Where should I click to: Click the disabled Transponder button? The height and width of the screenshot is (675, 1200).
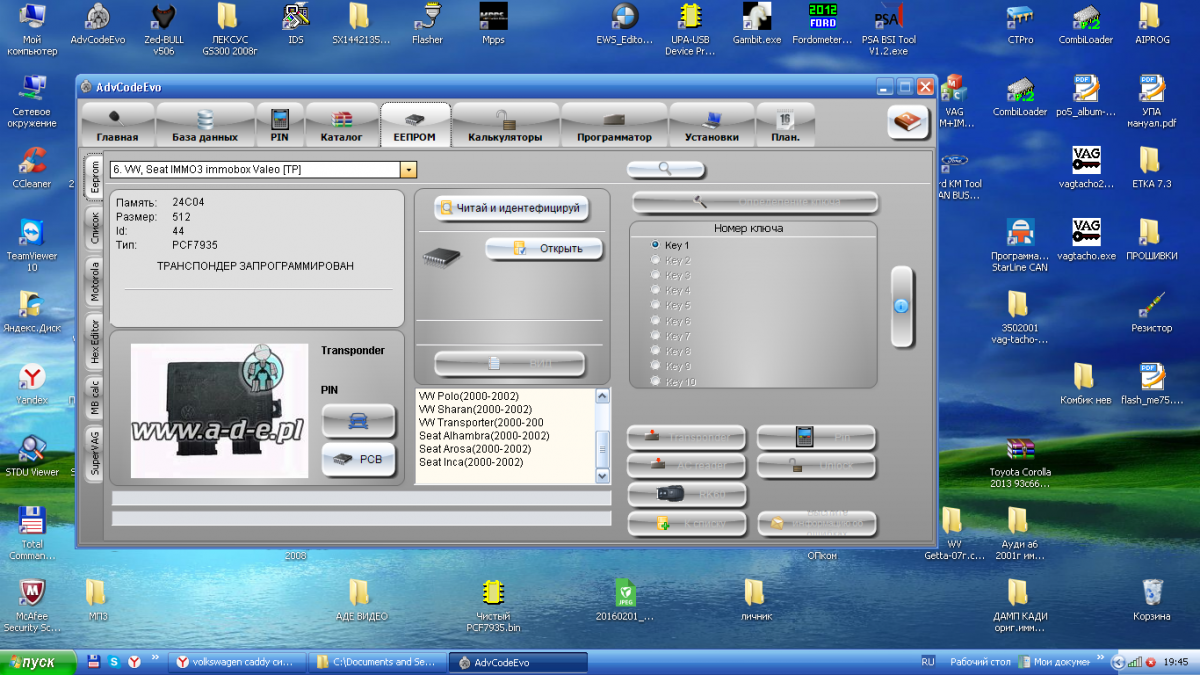pyautogui.click(x=687, y=437)
